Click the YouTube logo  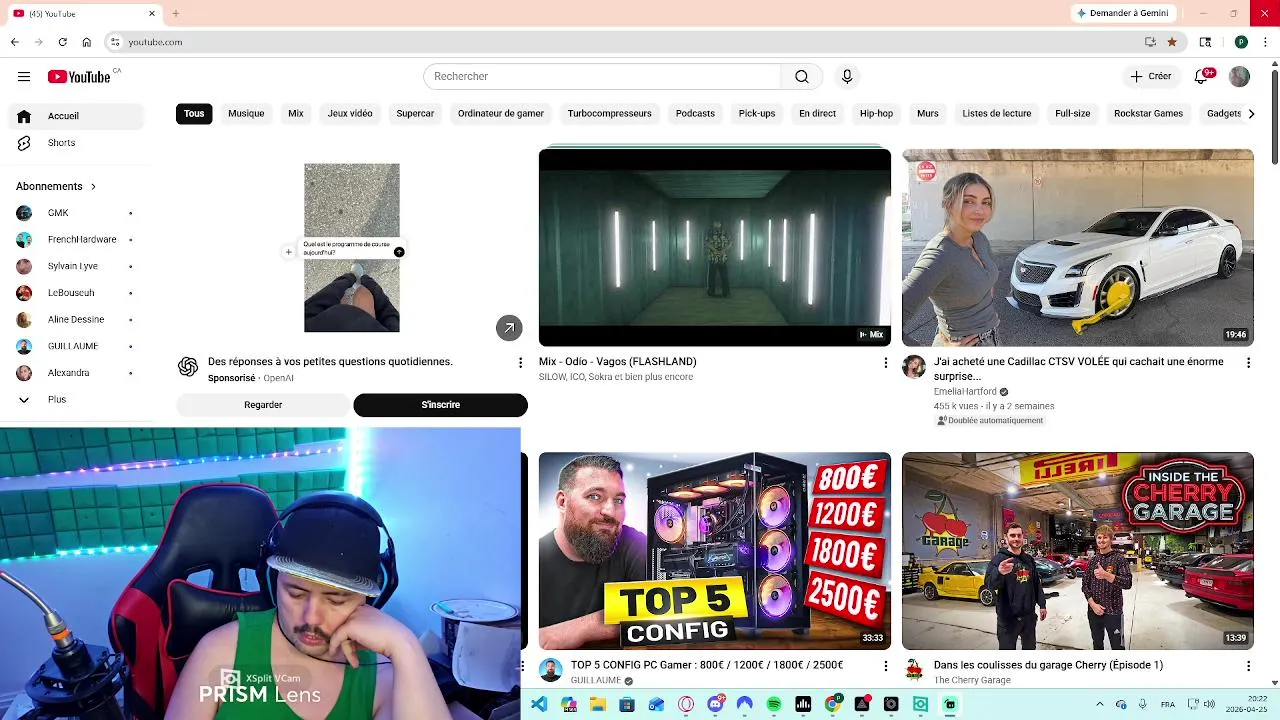(79, 76)
